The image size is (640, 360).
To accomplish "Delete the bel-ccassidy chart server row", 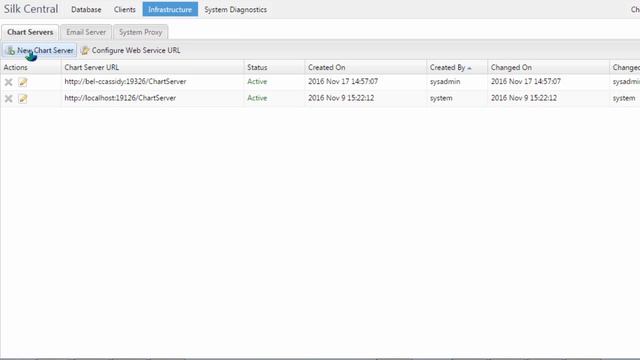I will point(8,82).
